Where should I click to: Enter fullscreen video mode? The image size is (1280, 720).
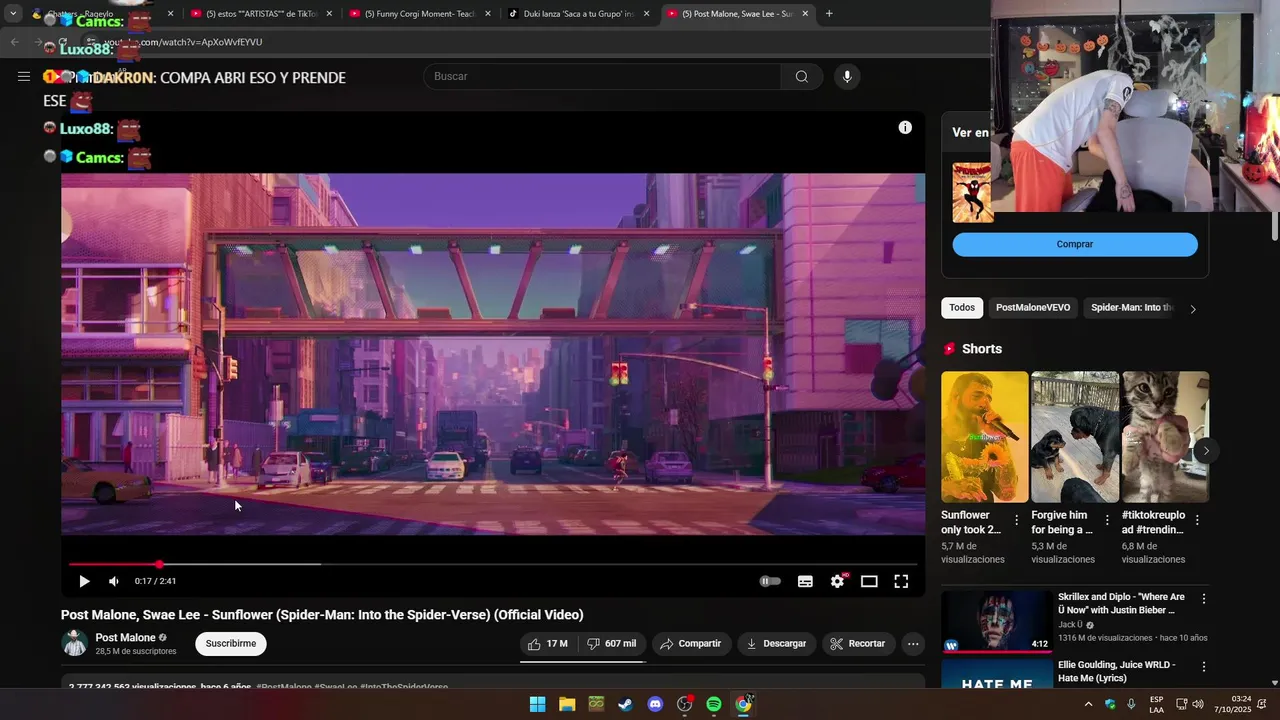[901, 581]
